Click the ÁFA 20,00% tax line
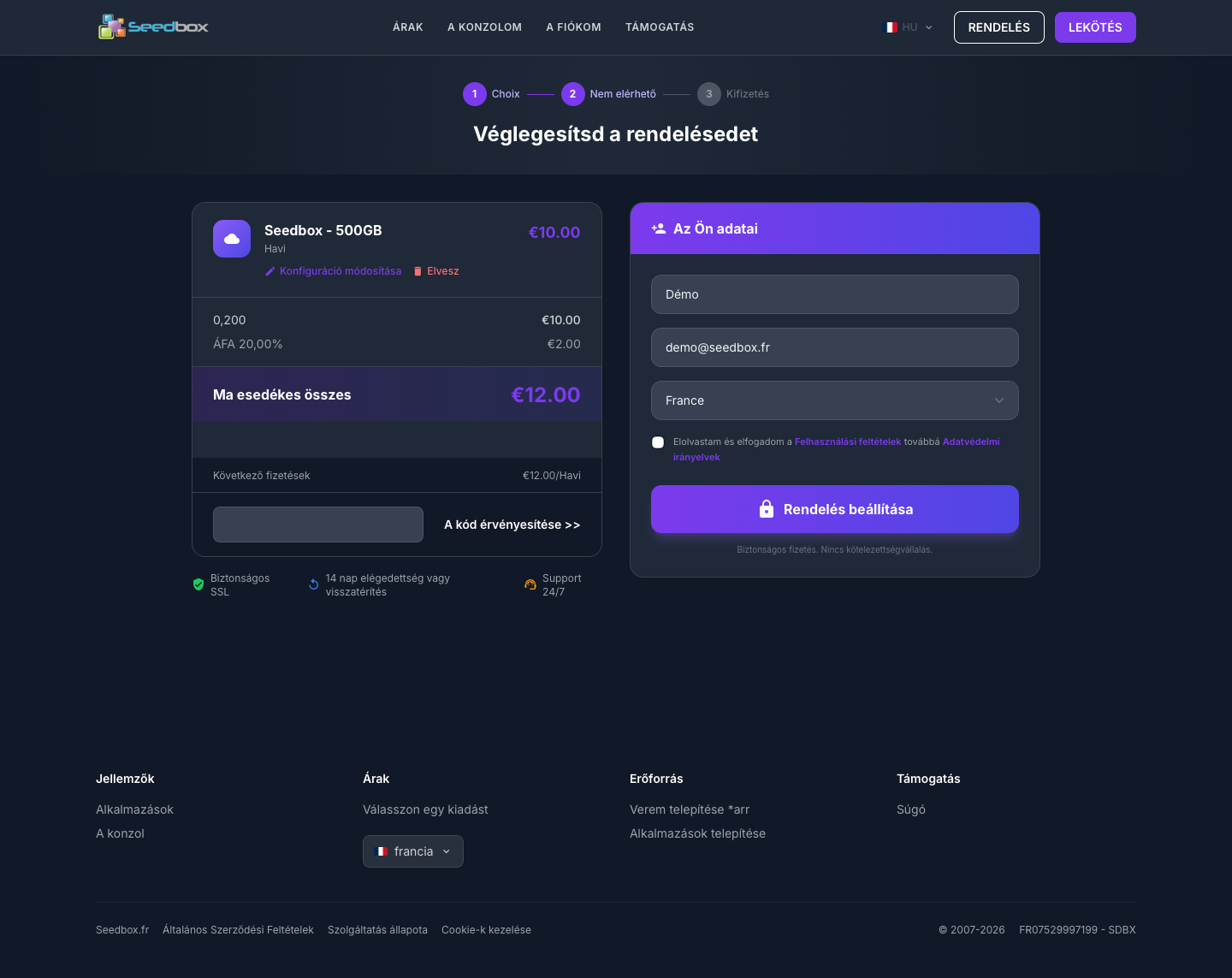1232x978 pixels. coord(247,344)
